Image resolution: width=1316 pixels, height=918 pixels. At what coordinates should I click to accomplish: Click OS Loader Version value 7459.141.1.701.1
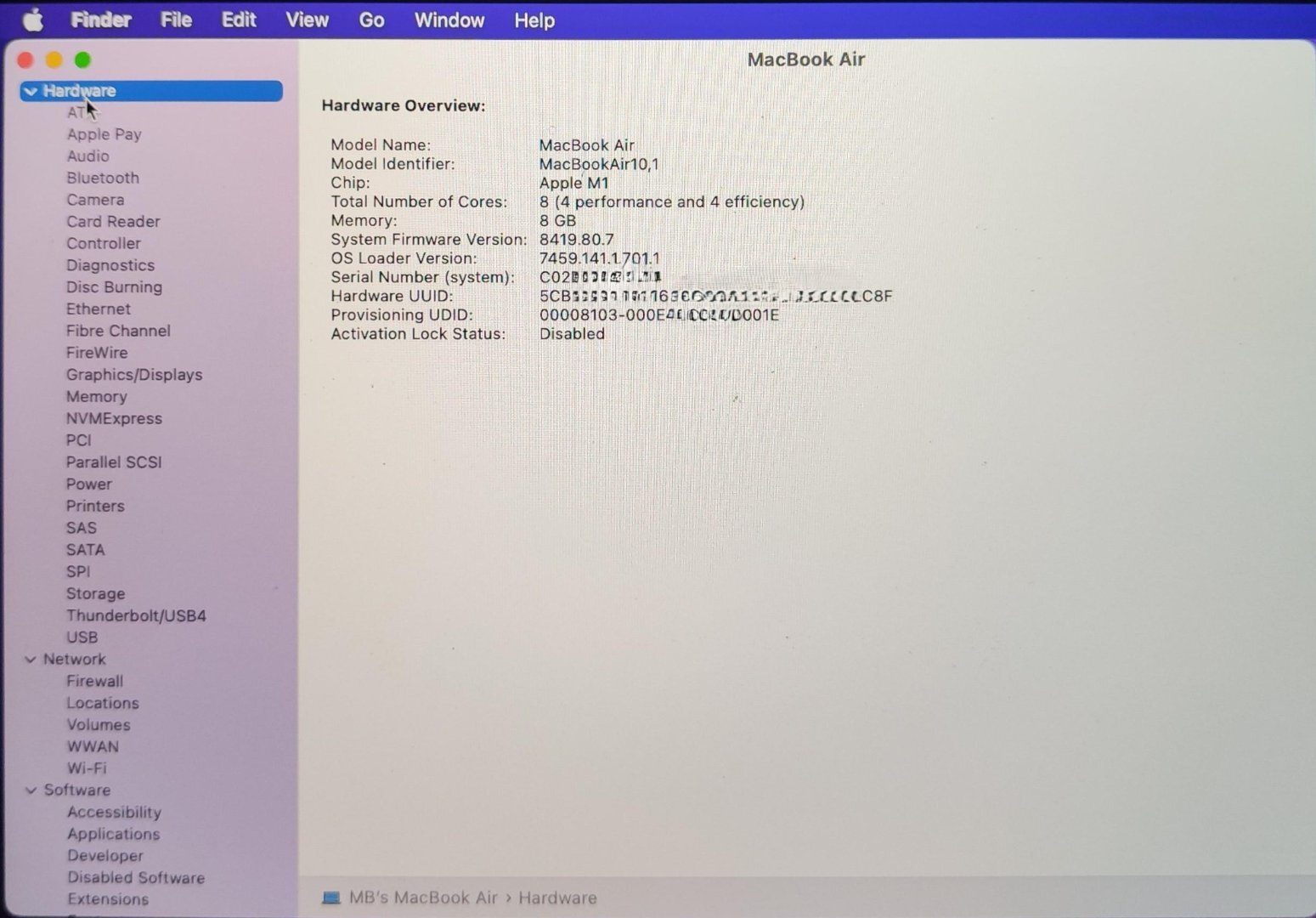[599, 258]
